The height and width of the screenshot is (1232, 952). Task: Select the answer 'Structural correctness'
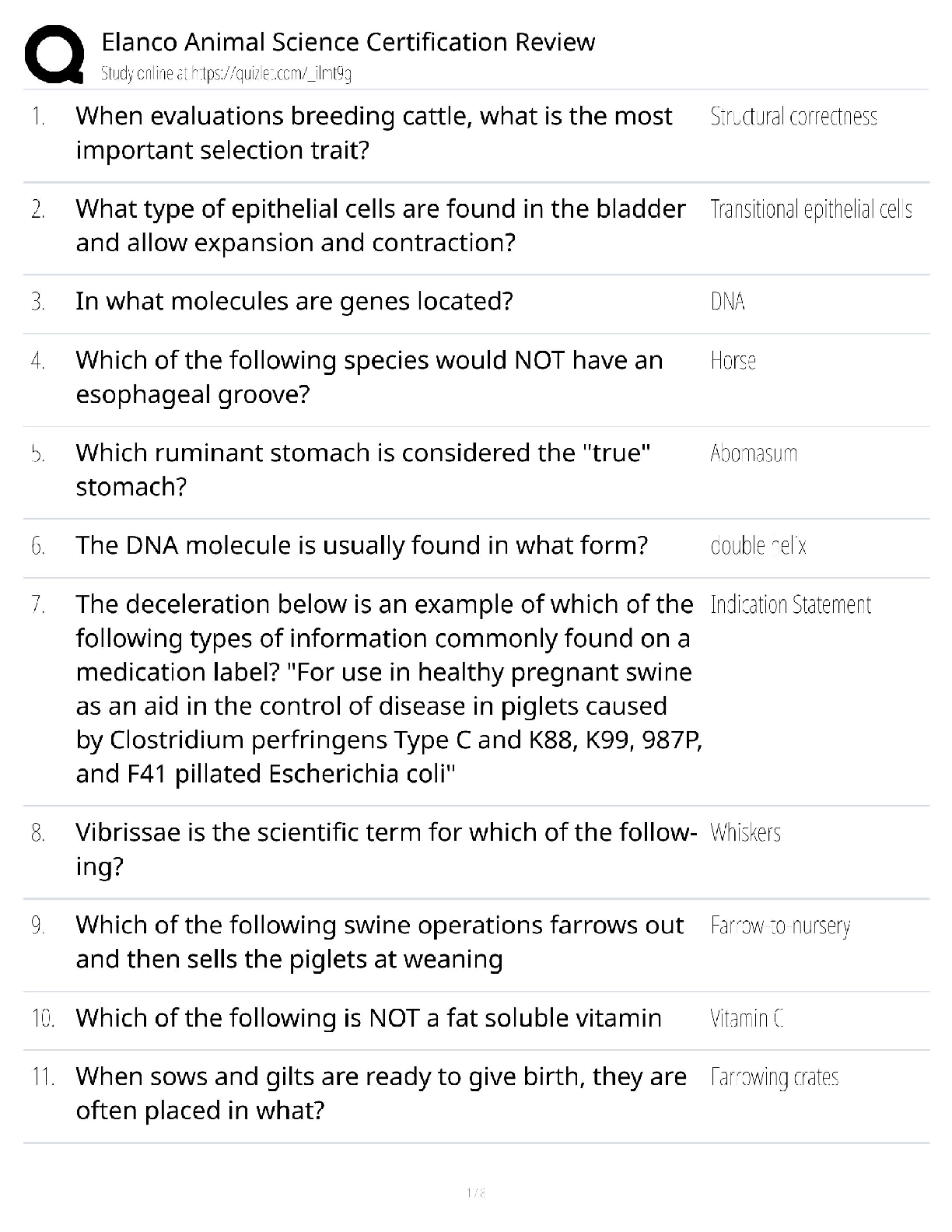[793, 117]
